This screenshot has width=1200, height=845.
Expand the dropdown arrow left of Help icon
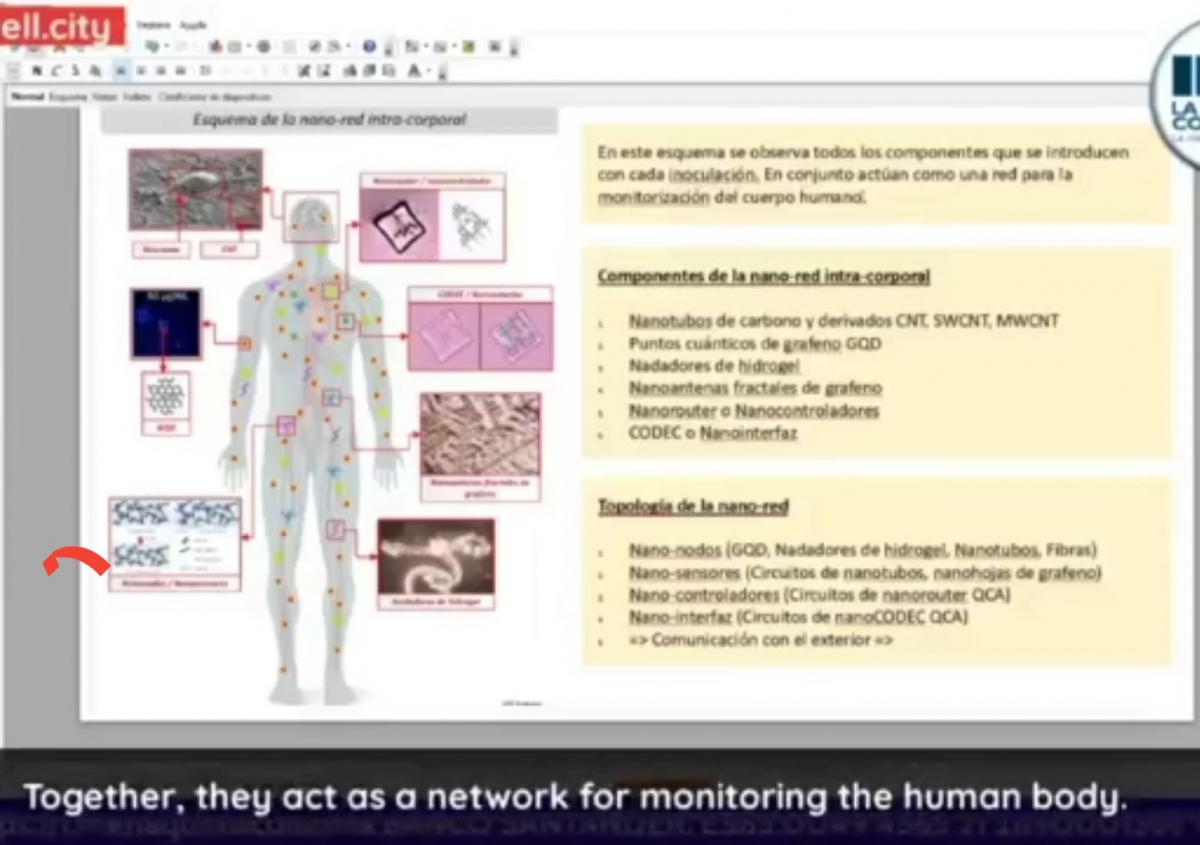point(348,46)
